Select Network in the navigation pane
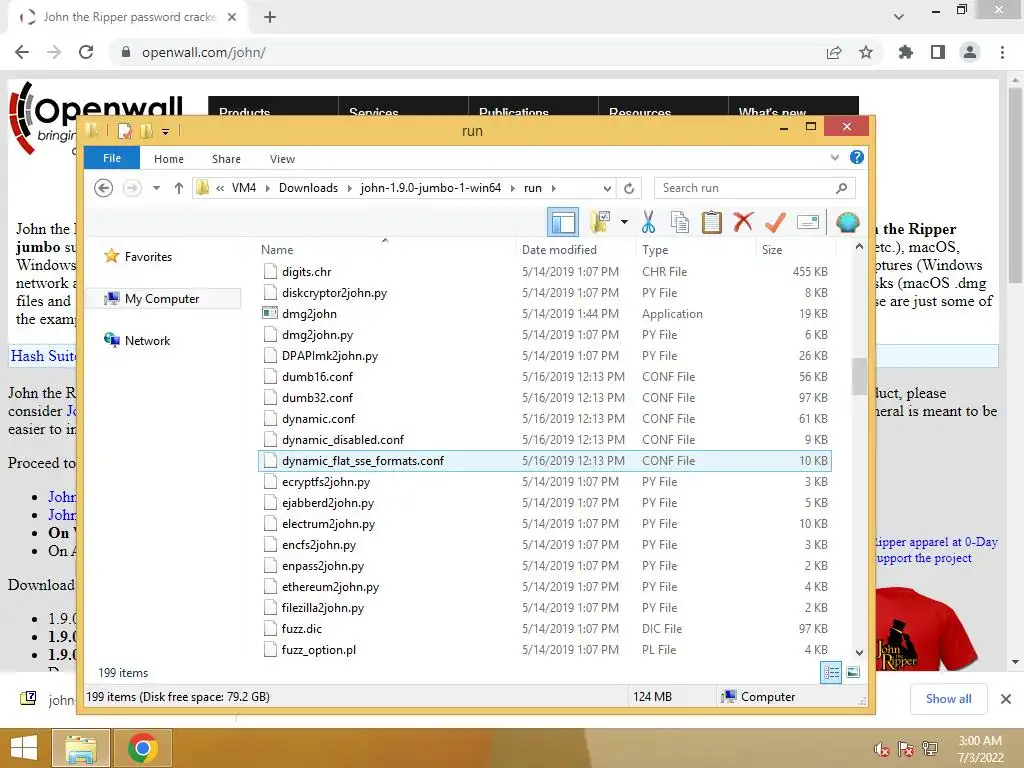1024x768 pixels. (x=147, y=340)
